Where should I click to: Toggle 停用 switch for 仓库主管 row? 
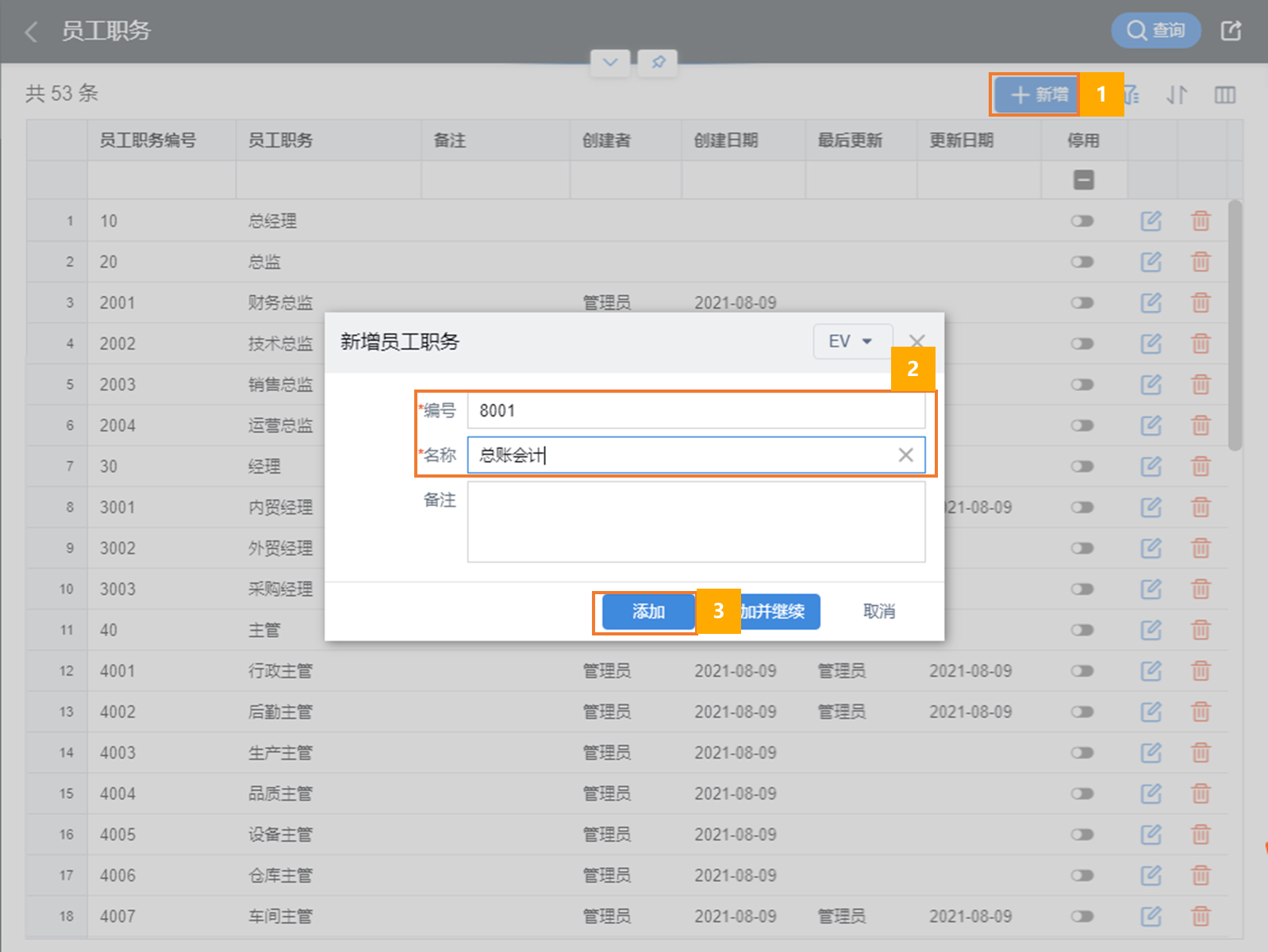click(1082, 876)
